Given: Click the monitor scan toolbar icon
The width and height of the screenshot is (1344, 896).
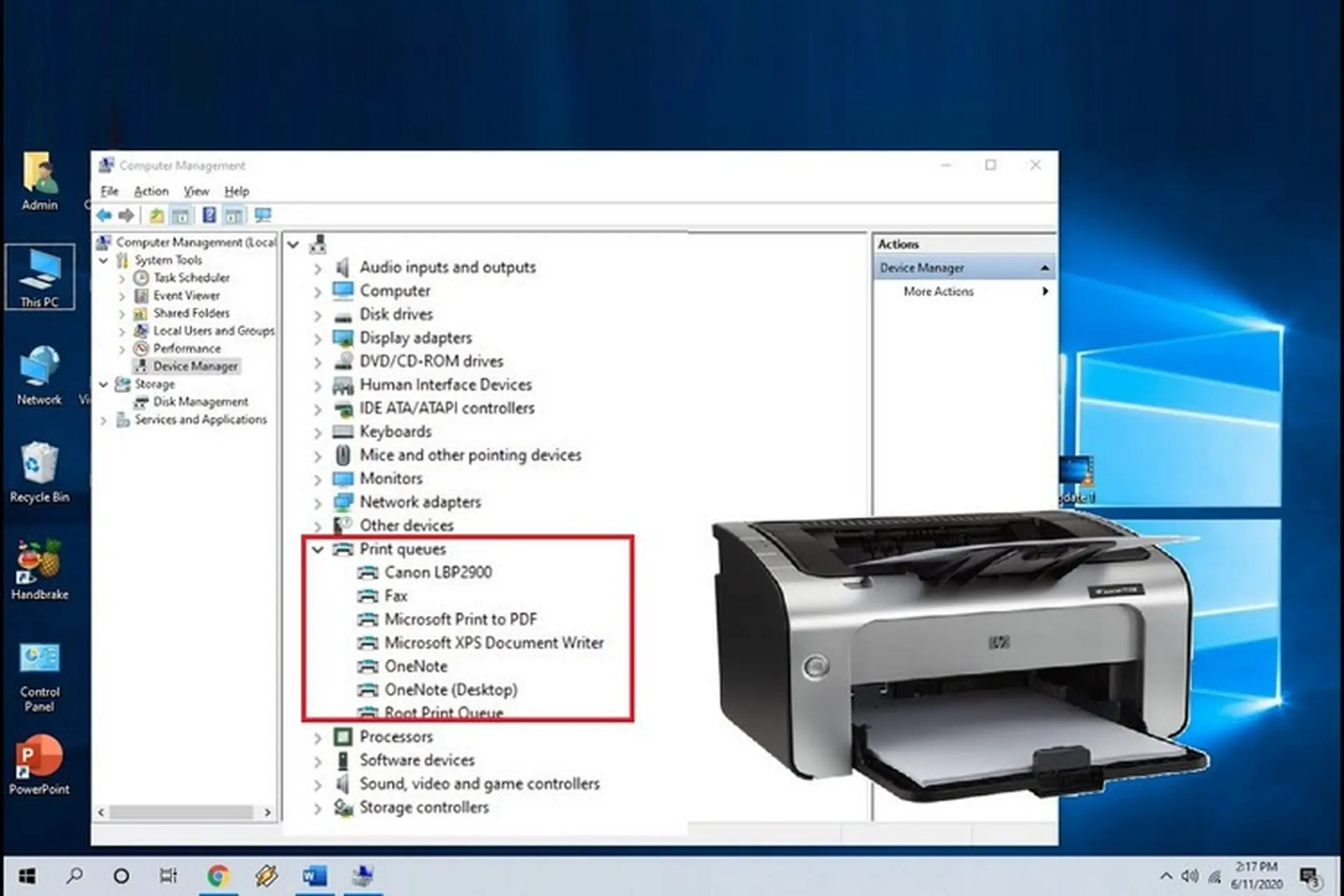Looking at the screenshot, I should (x=262, y=215).
